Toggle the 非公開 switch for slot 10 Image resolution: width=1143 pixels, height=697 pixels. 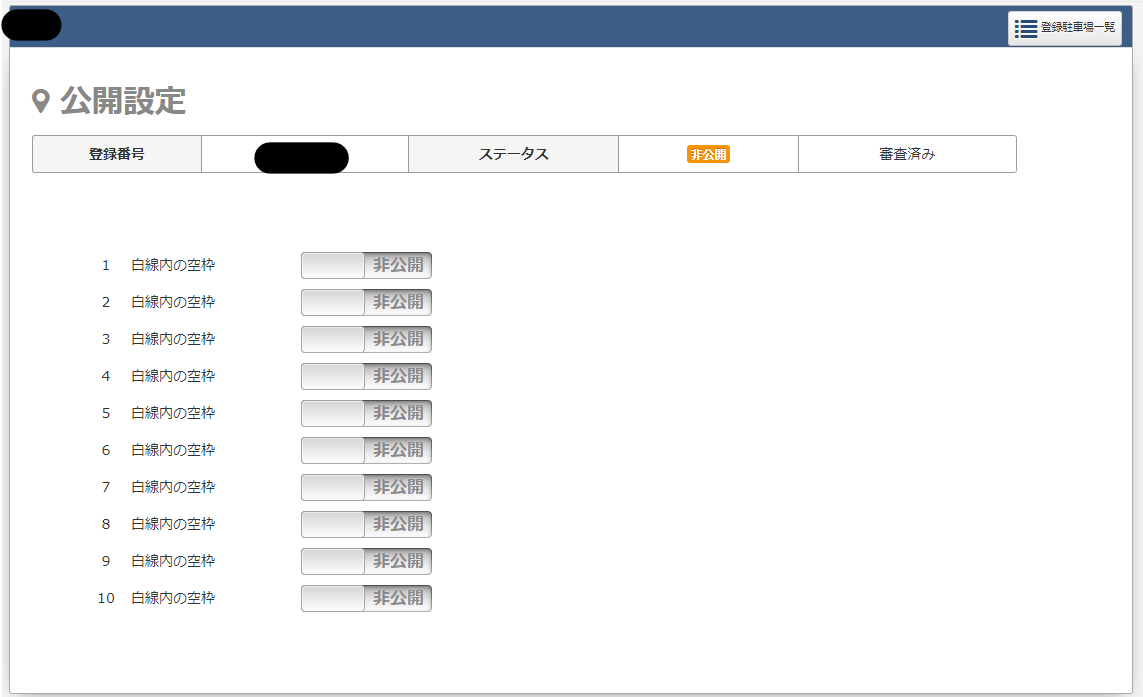(x=366, y=599)
